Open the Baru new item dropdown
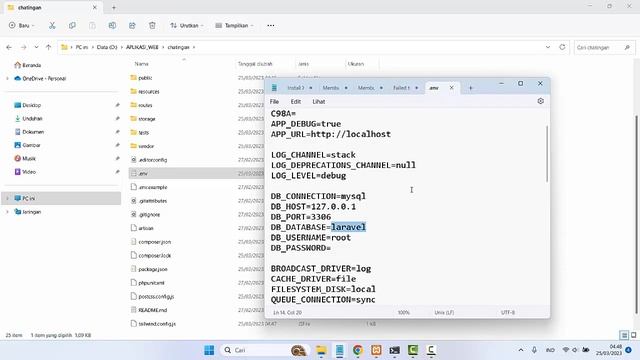Screen dimensions: 640x360 click(x=22, y=25)
